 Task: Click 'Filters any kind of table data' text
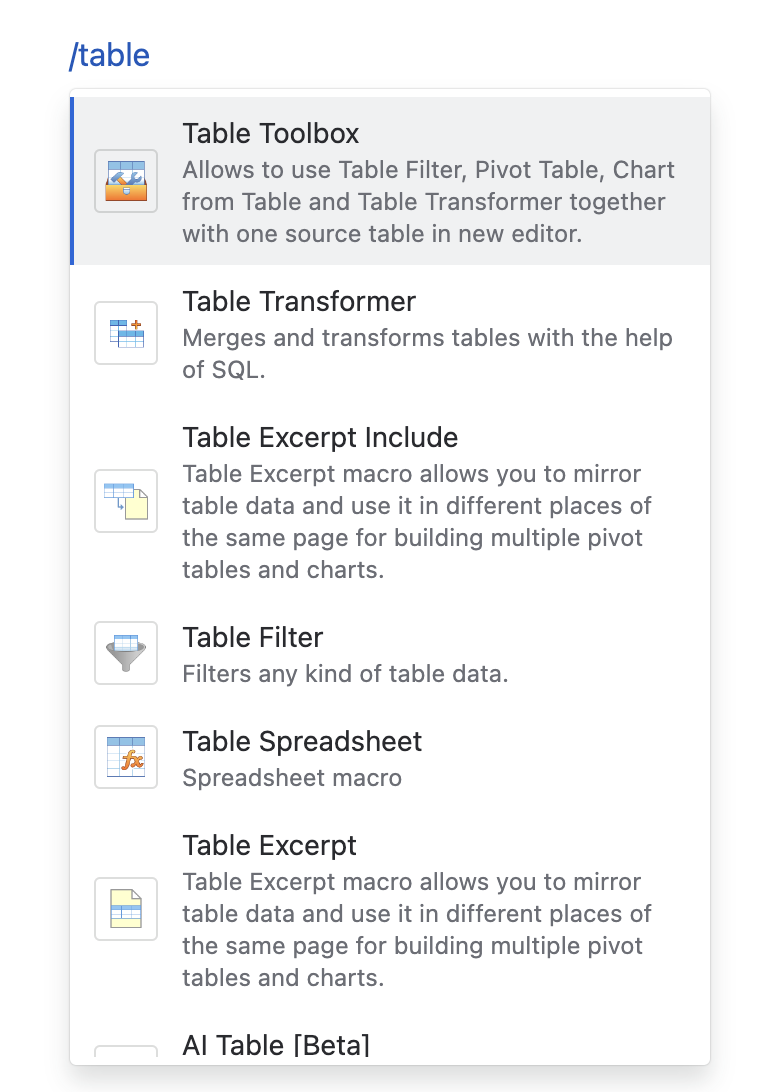(x=345, y=674)
